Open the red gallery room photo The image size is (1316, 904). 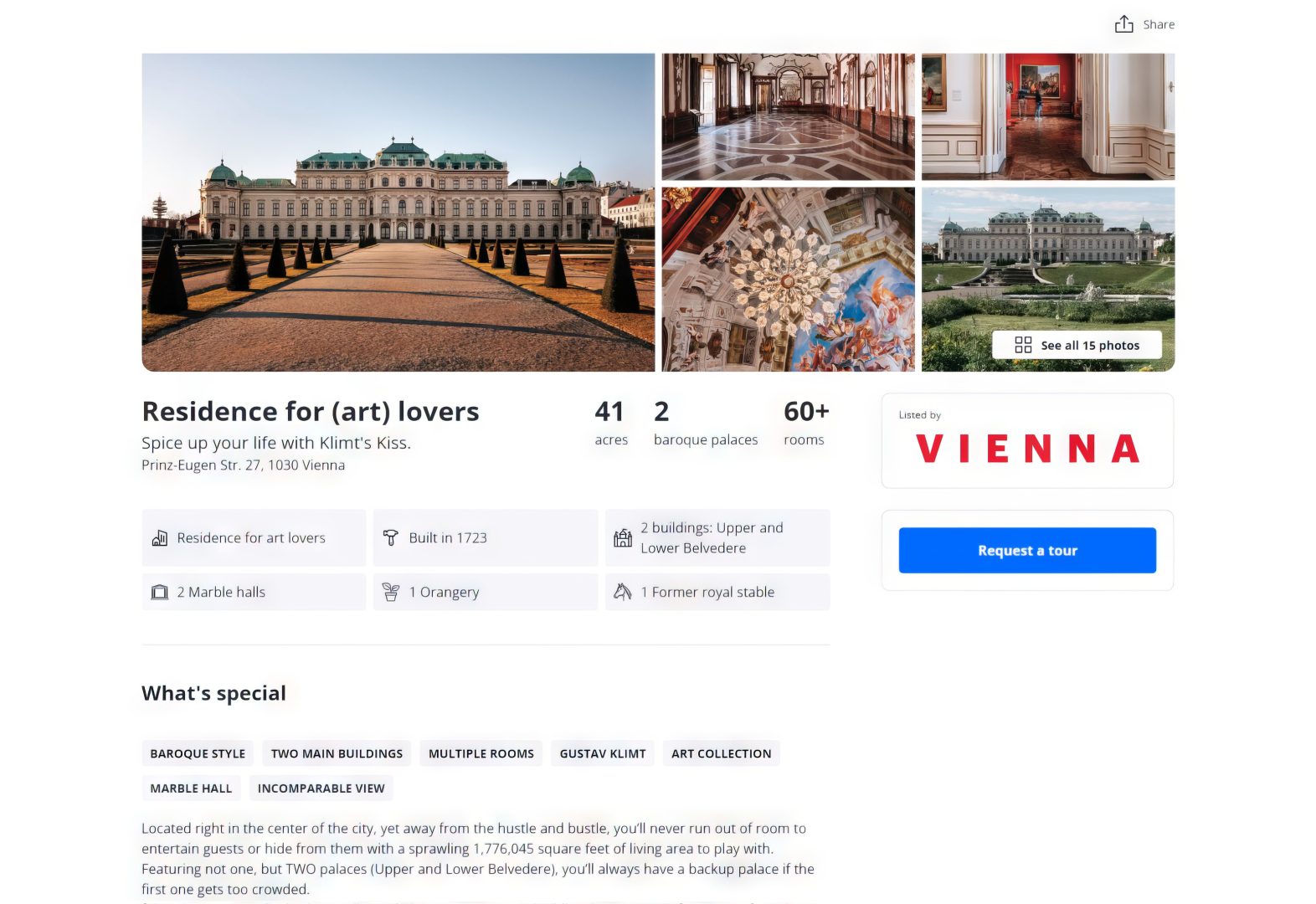[1047, 116]
